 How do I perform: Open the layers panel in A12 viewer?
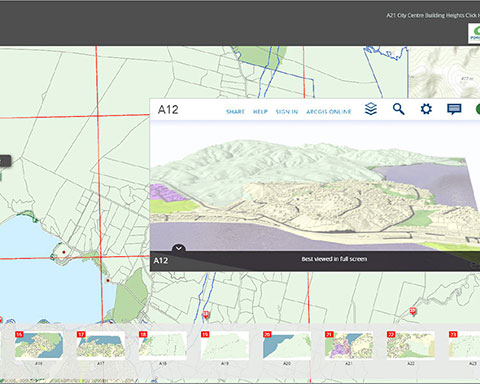pyautogui.click(x=371, y=109)
